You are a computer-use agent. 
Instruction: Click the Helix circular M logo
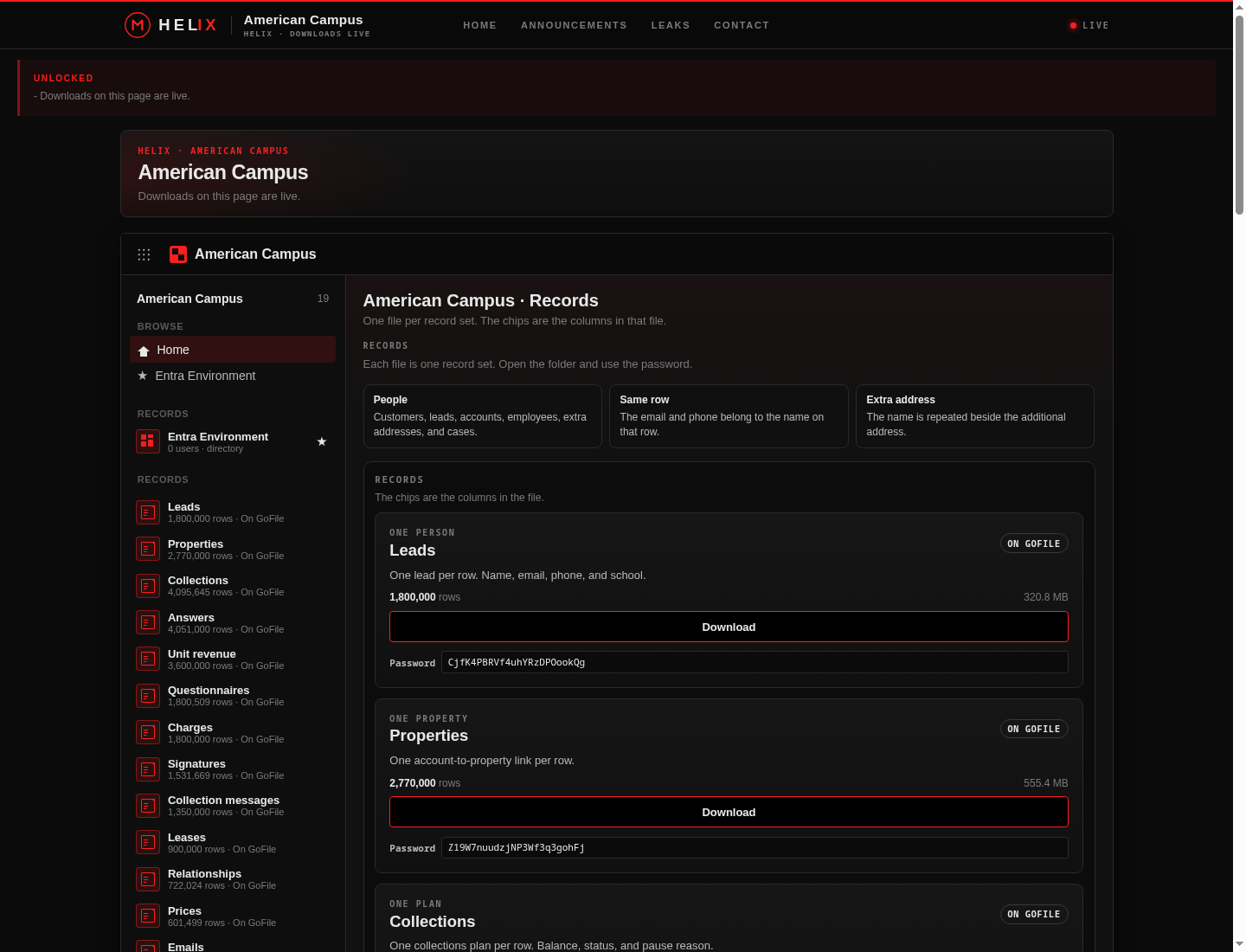point(138,25)
